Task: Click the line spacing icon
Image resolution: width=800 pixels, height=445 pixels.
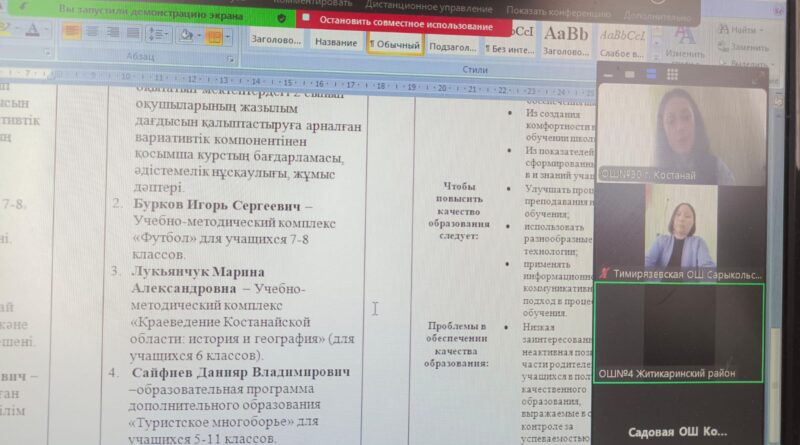Action: tap(158, 33)
